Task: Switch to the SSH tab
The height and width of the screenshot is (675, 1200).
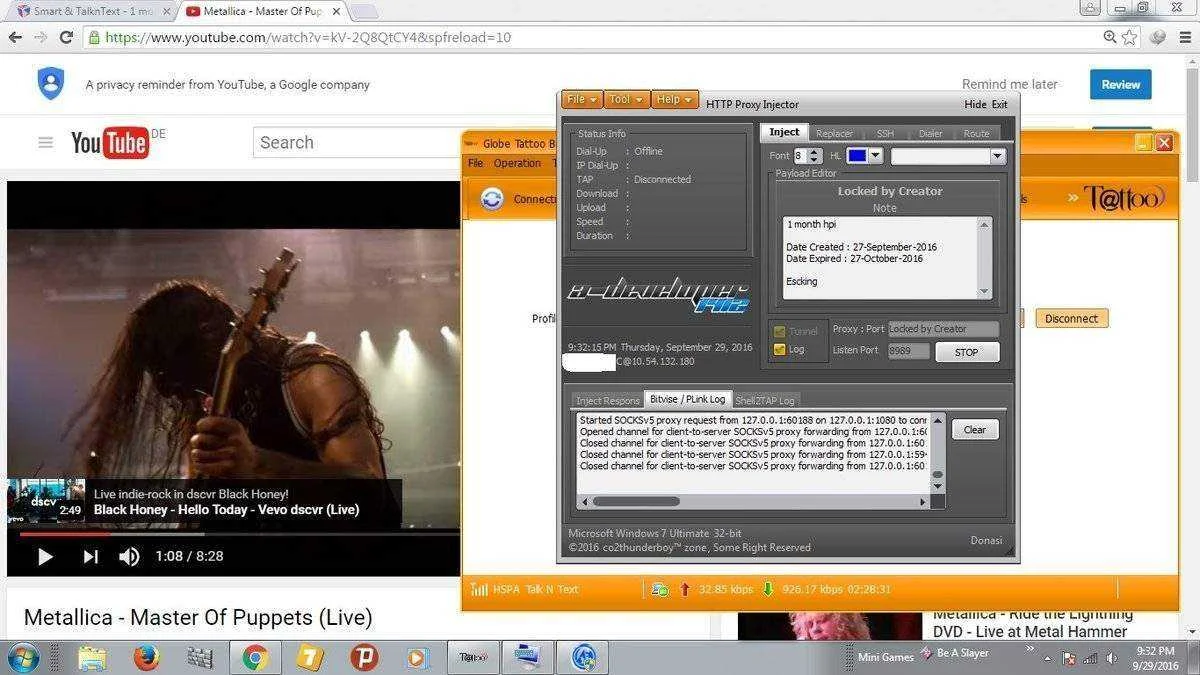Action: 885,133
